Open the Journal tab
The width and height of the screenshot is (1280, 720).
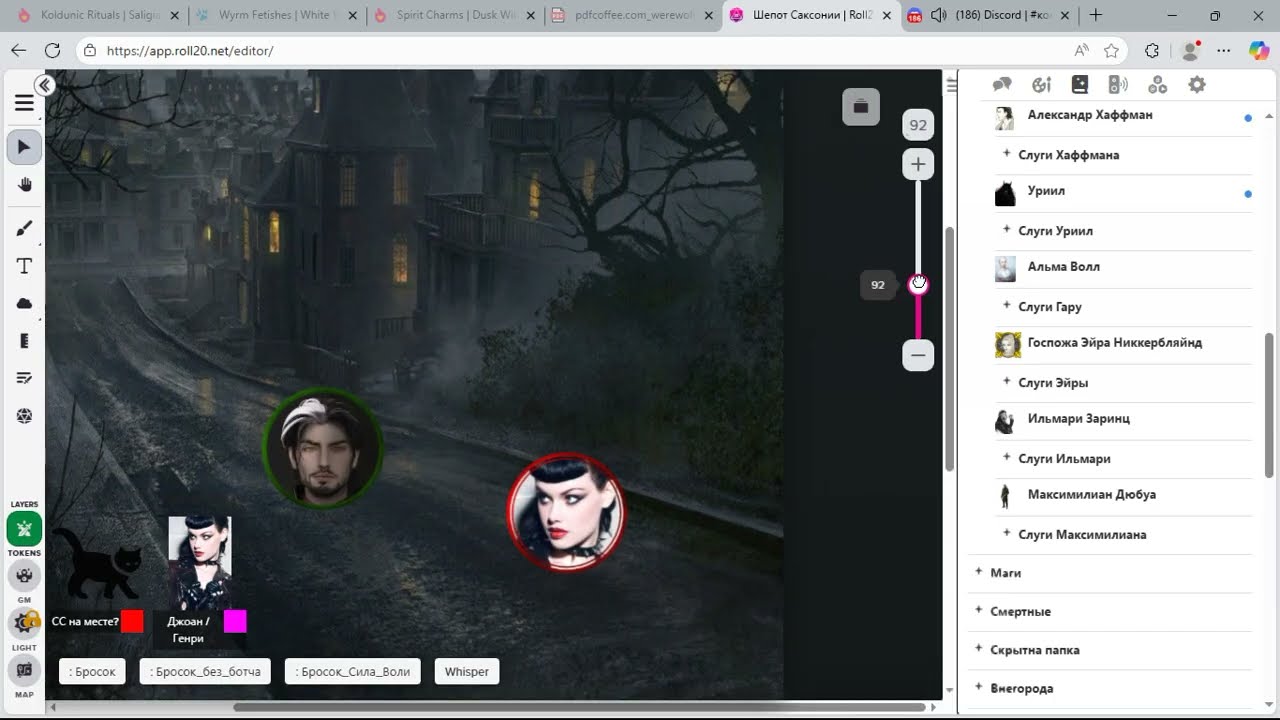click(x=1079, y=85)
